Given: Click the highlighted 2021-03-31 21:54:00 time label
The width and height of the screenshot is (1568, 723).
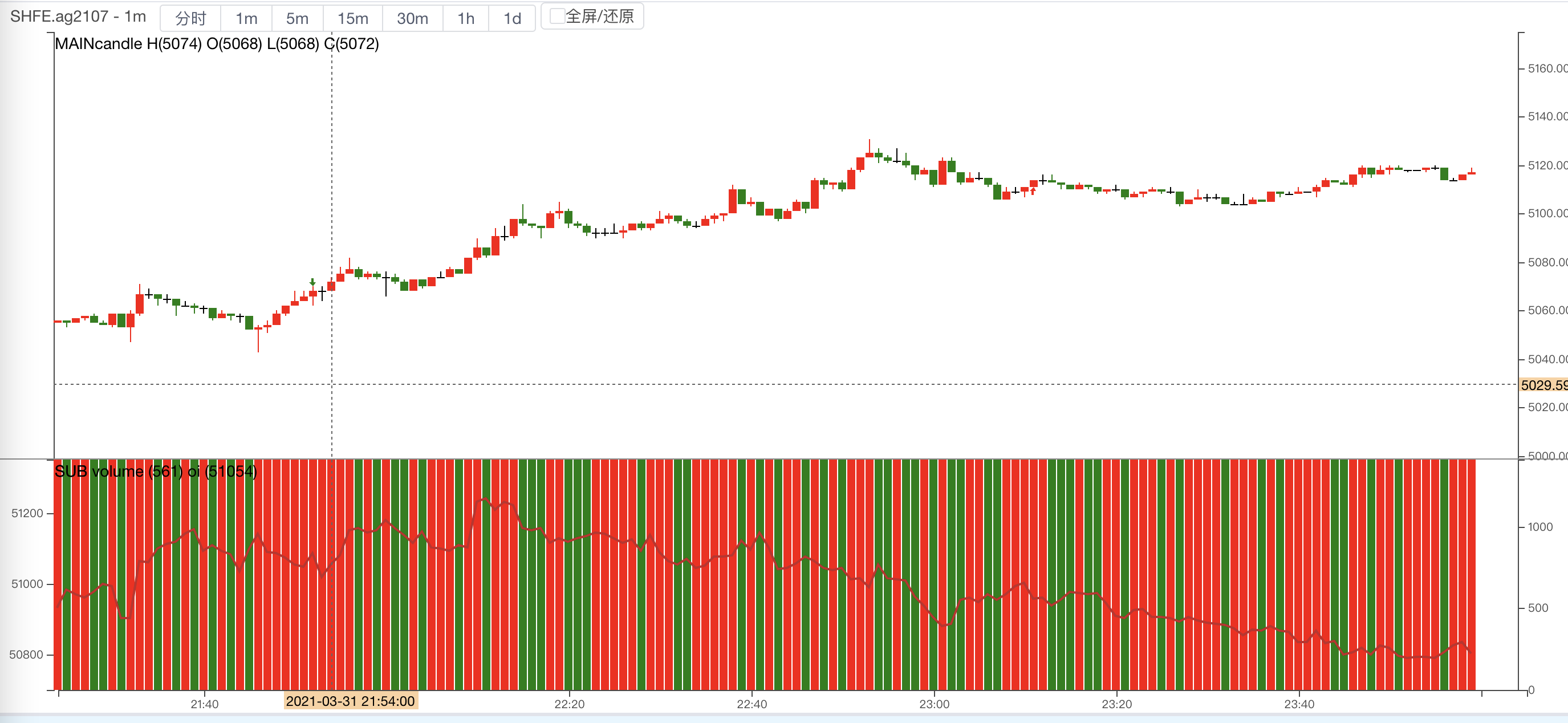Looking at the screenshot, I should click(x=350, y=701).
